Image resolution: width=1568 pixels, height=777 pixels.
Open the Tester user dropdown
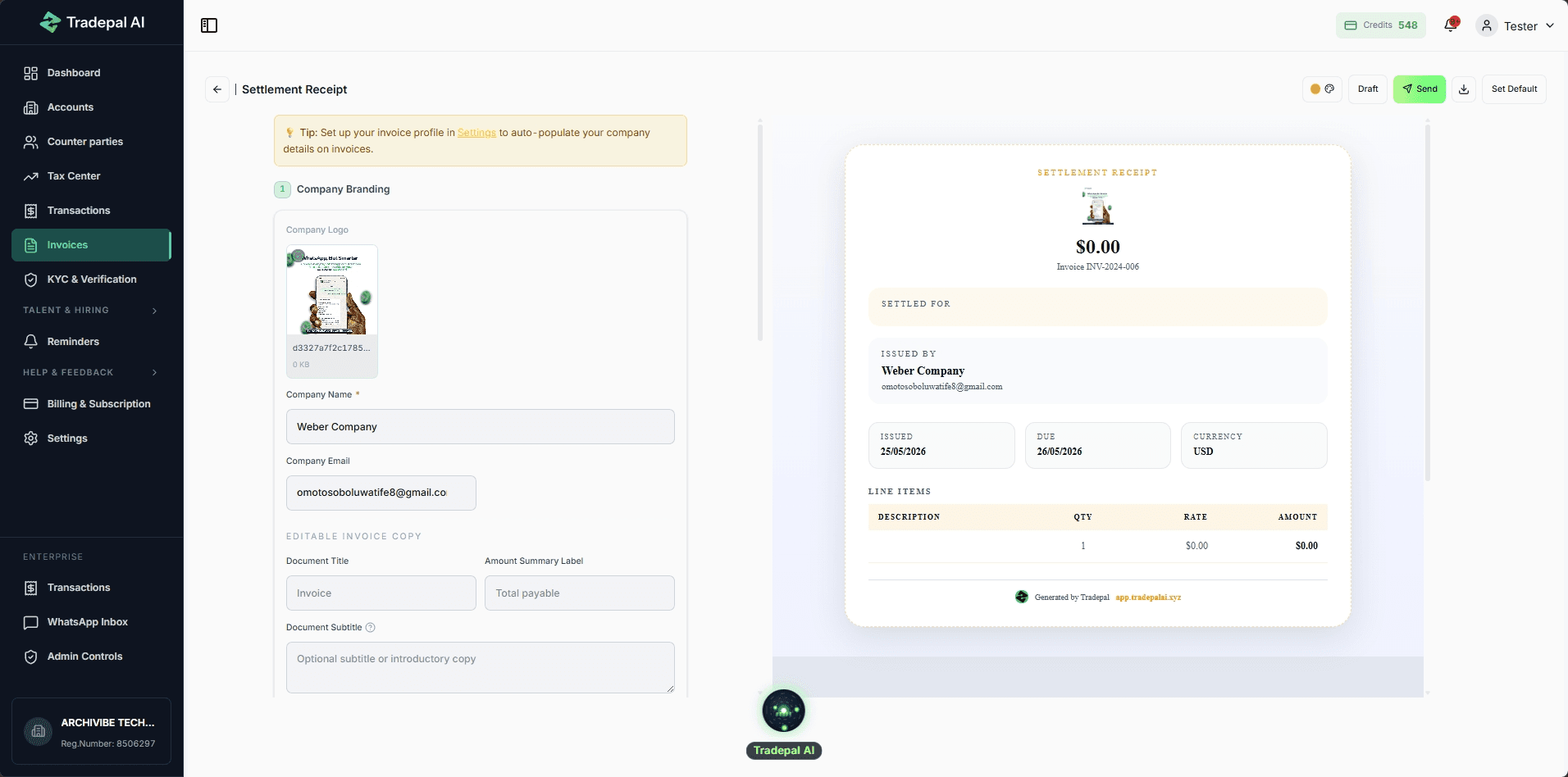(1515, 25)
